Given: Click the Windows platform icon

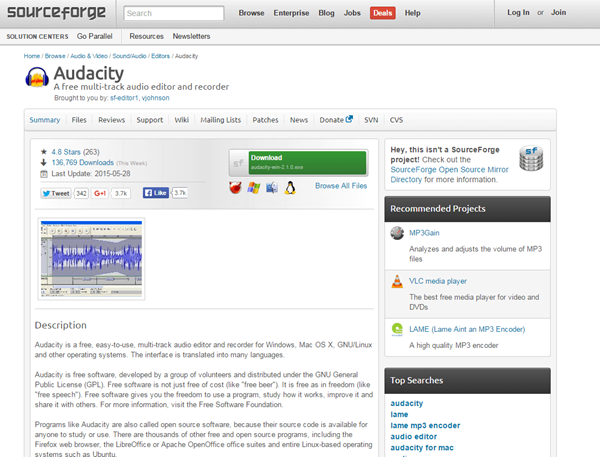Looking at the screenshot, I should (253, 188).
